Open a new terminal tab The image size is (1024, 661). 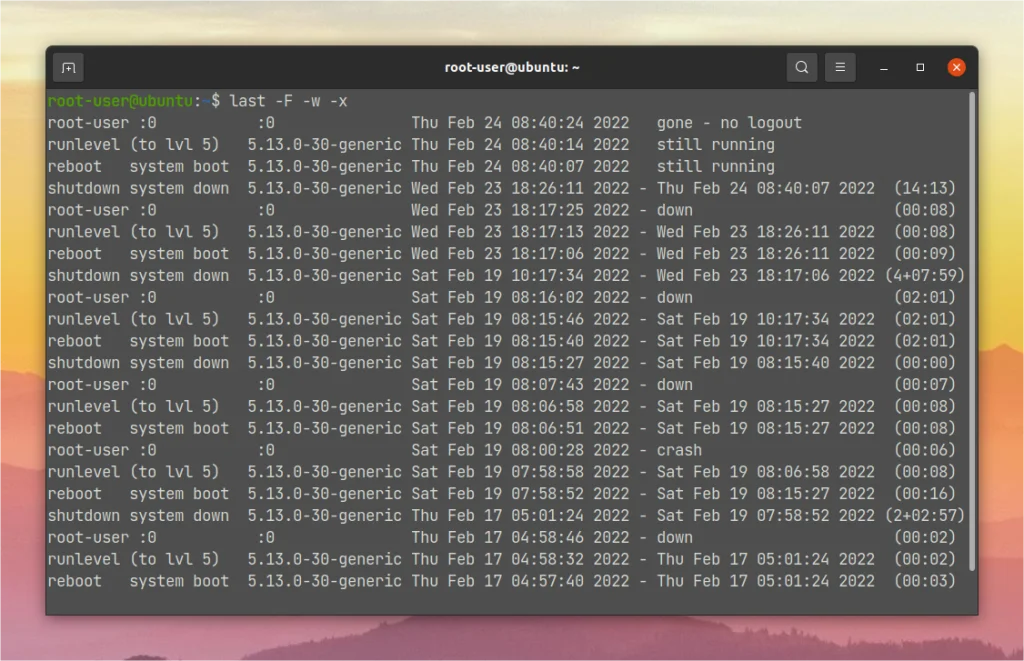tap(67, 67)
